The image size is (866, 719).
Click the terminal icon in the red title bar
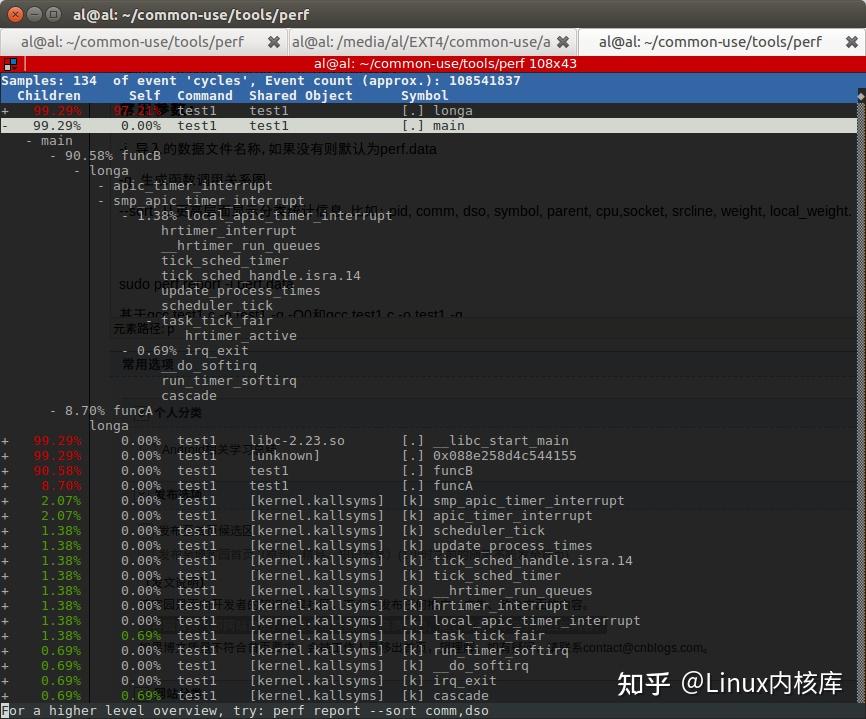[x=12, y=63]
